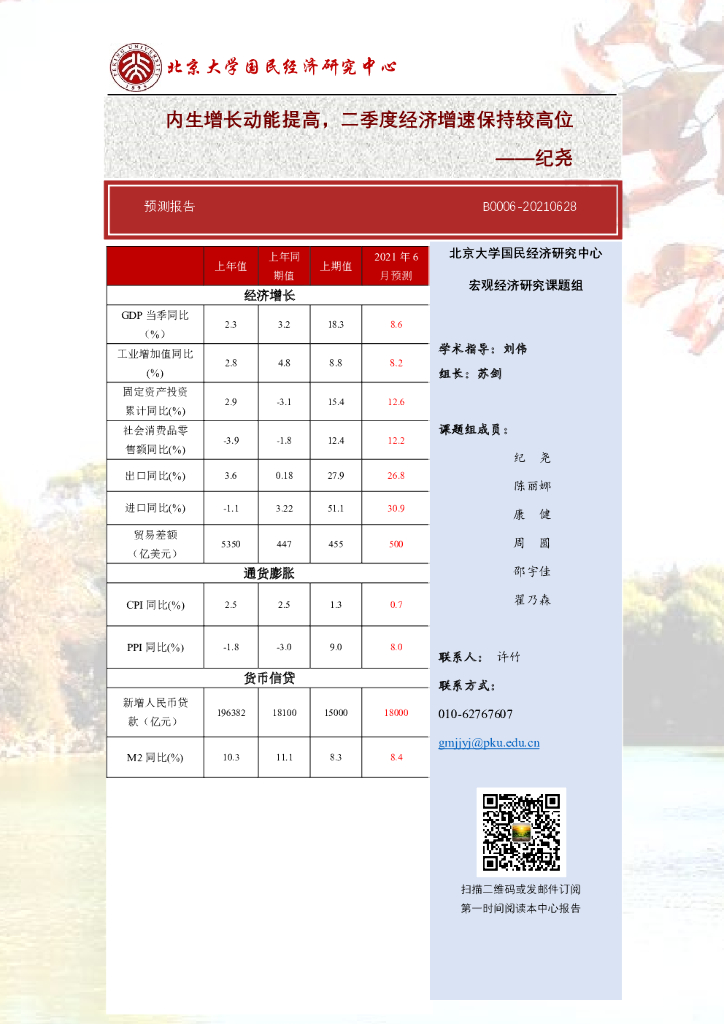The image size is (724, 1024).
Task: Click the sidebar heading 宏观经济研究课题组
Action: click(x=526, y=285)
